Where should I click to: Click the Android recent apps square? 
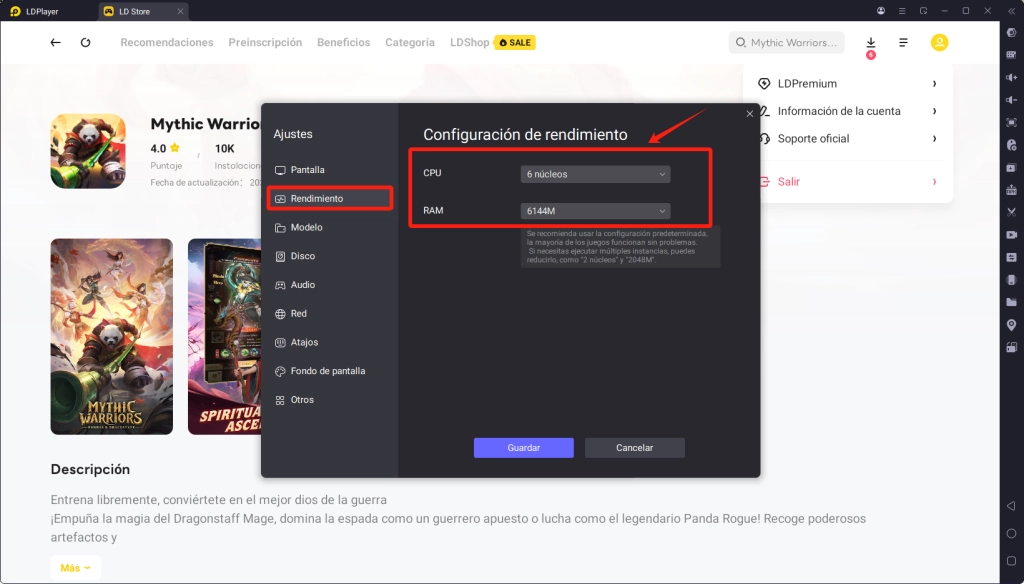(1012, 561)
